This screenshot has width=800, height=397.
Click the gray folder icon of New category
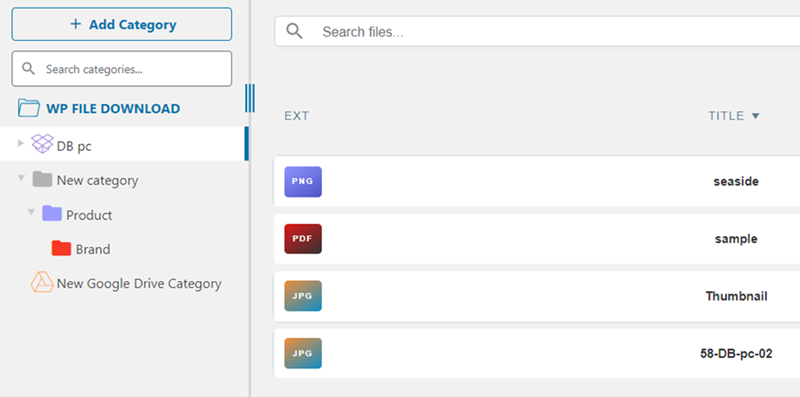pos(42,179)
